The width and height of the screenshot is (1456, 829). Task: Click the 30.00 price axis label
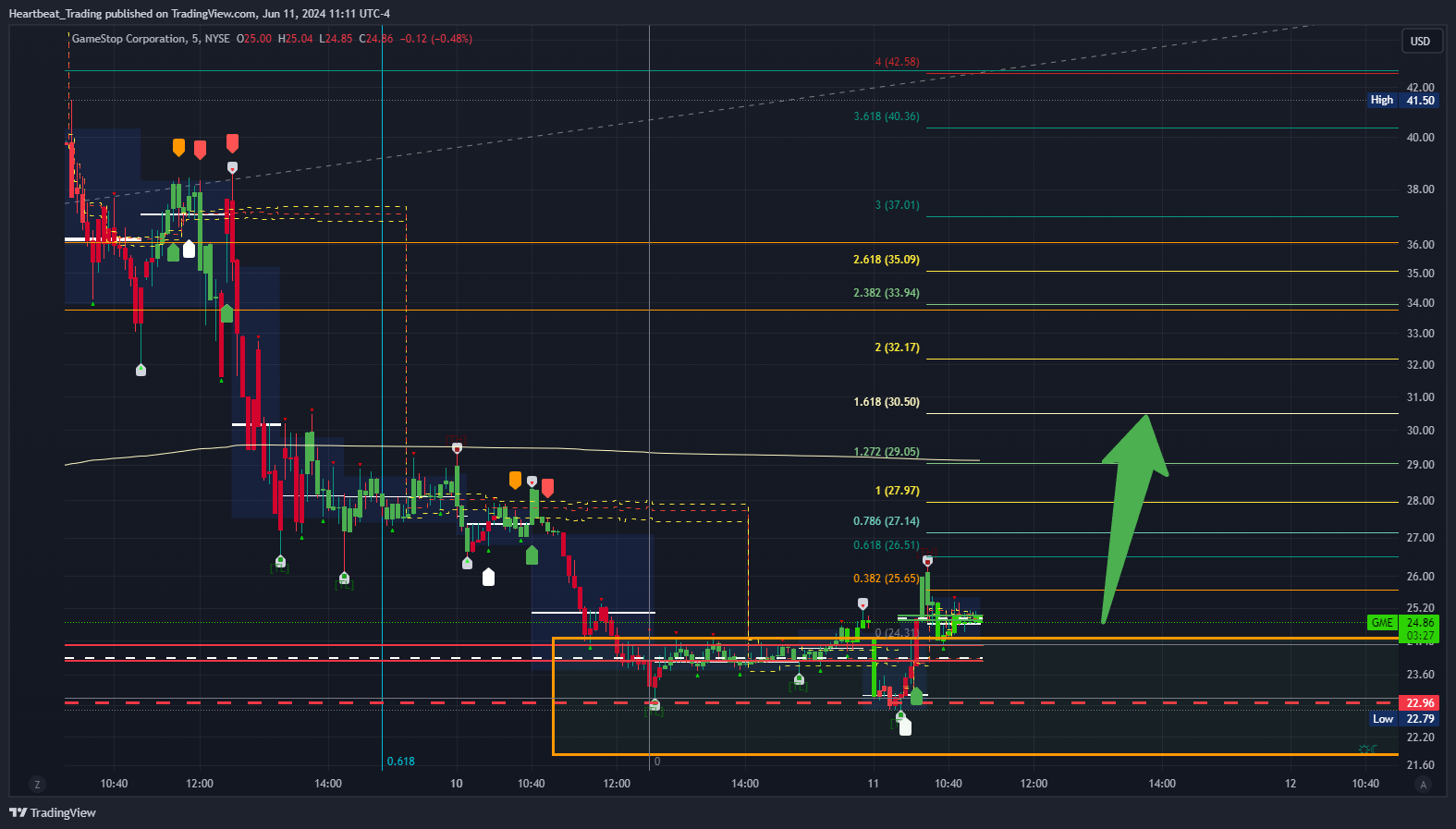[x=1420, y=431]
